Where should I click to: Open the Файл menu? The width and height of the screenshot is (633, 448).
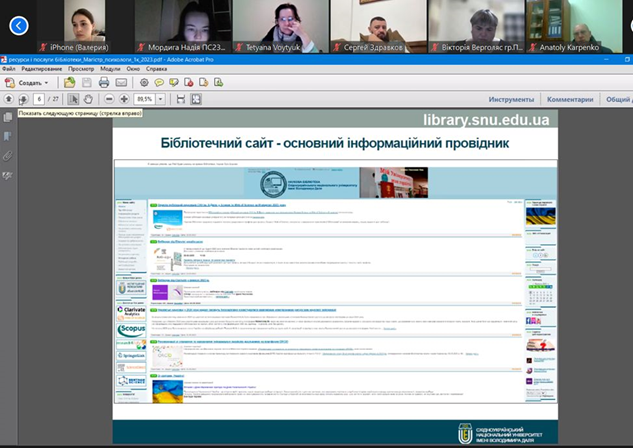point(10,68)
